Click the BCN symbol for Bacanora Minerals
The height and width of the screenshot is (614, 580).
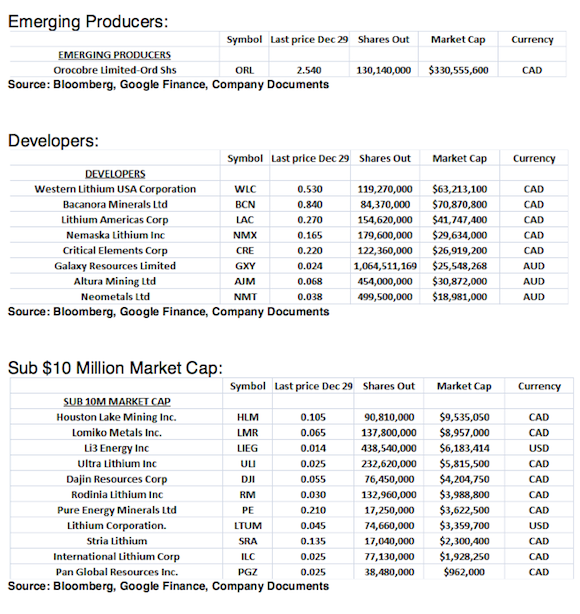click(245, 204)
